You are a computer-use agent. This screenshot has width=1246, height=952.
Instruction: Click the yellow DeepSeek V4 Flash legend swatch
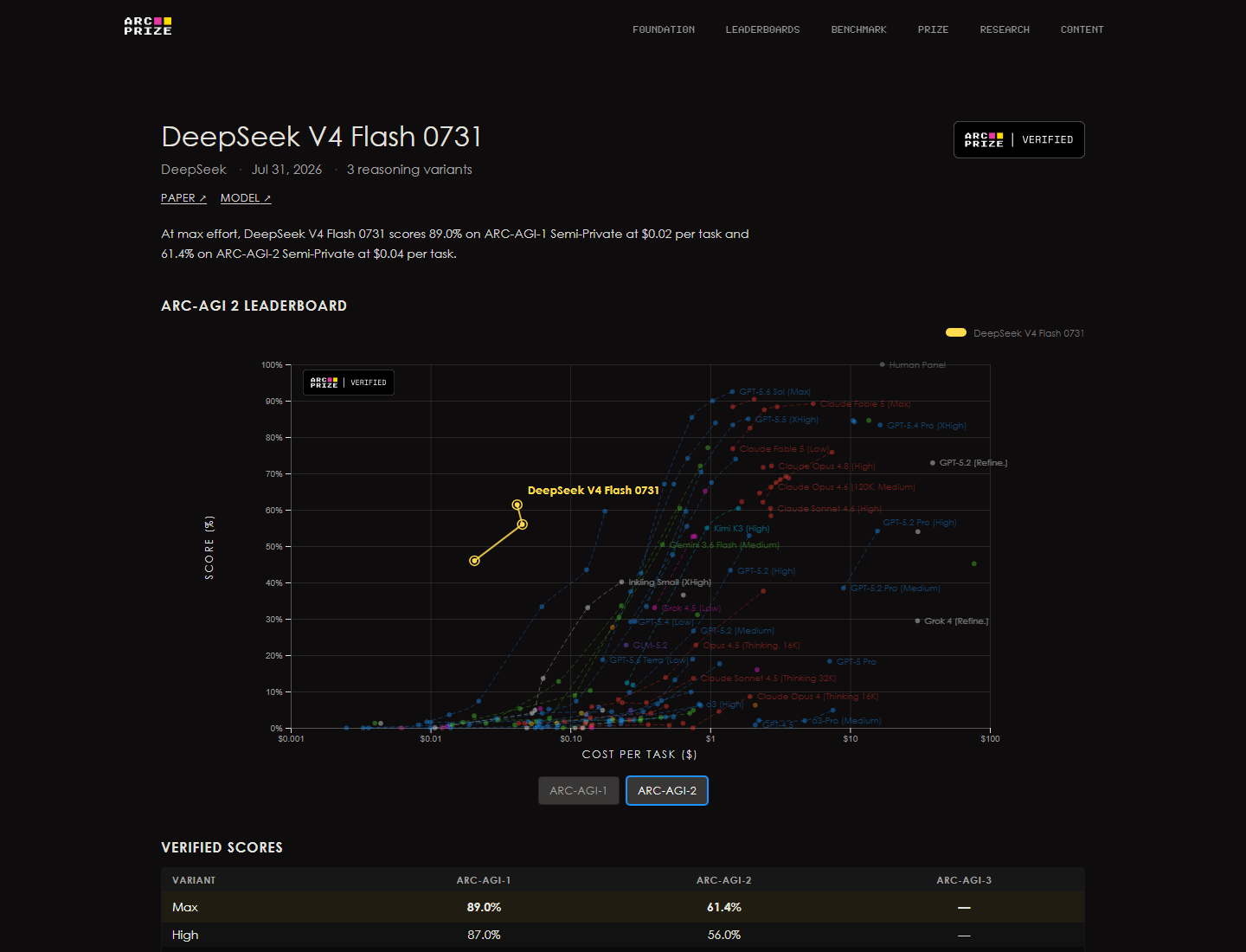(x=956, y=332)
